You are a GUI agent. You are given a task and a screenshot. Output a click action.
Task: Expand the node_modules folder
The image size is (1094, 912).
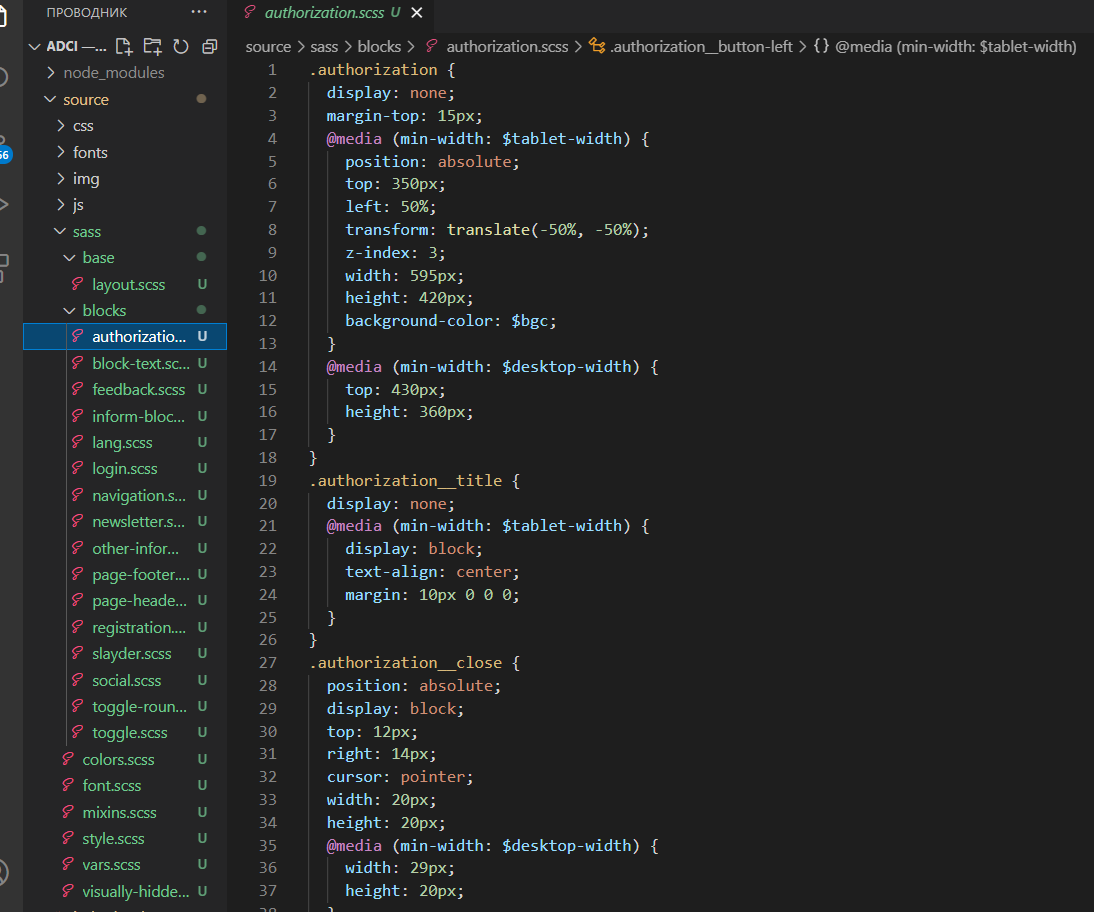click(x=113, y=73)
